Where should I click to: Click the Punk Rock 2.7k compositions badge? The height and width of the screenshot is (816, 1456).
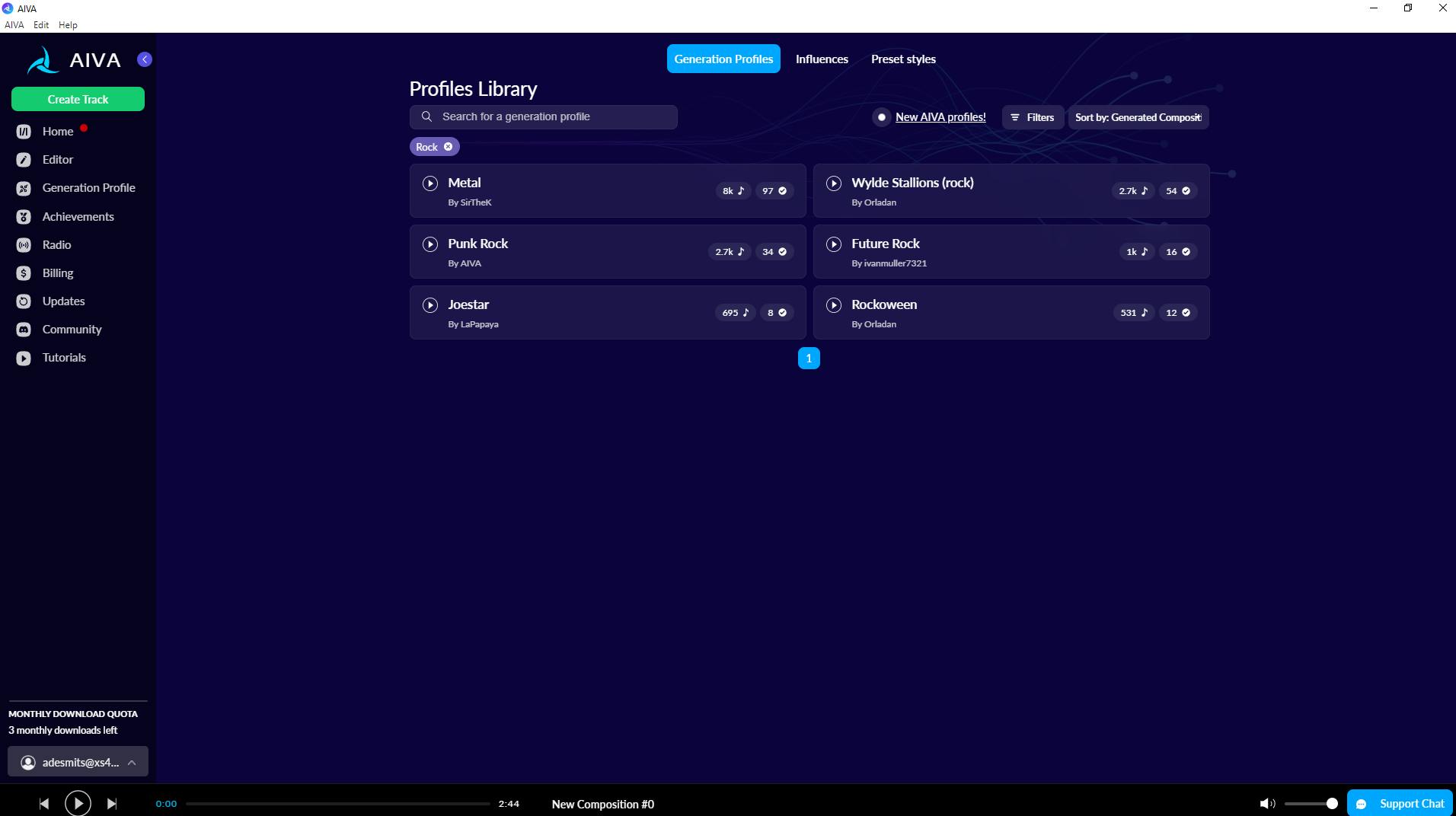730,252
